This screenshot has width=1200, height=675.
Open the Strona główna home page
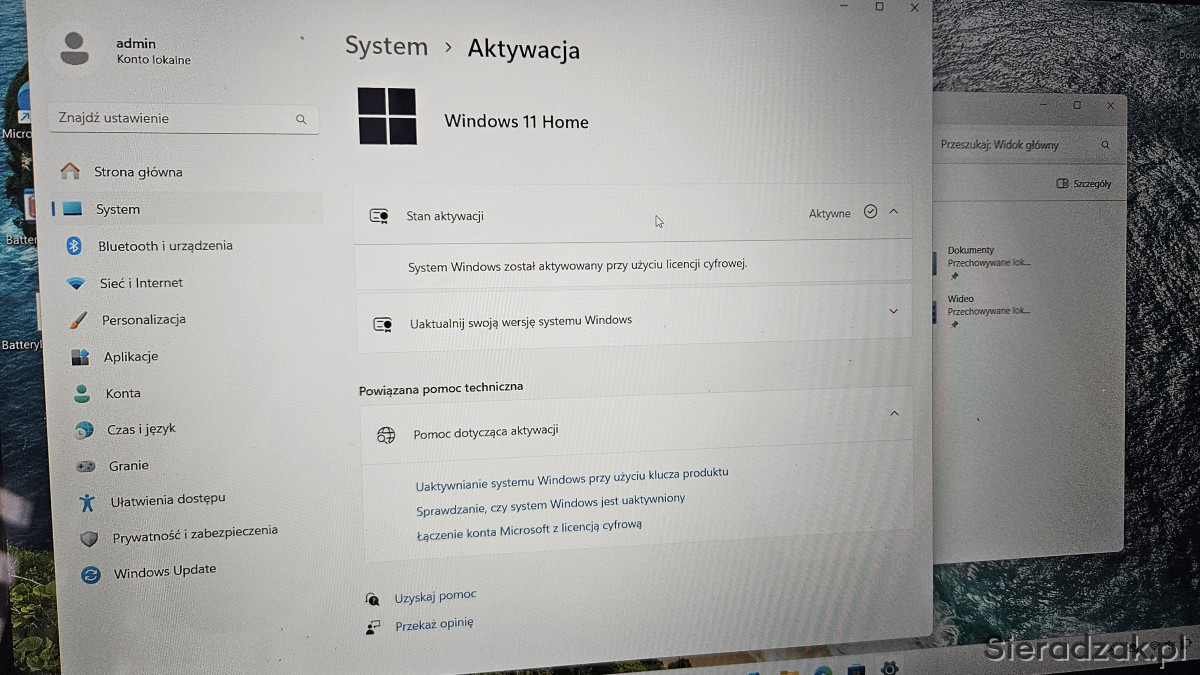pyautogui.click(x=138, y=172)
